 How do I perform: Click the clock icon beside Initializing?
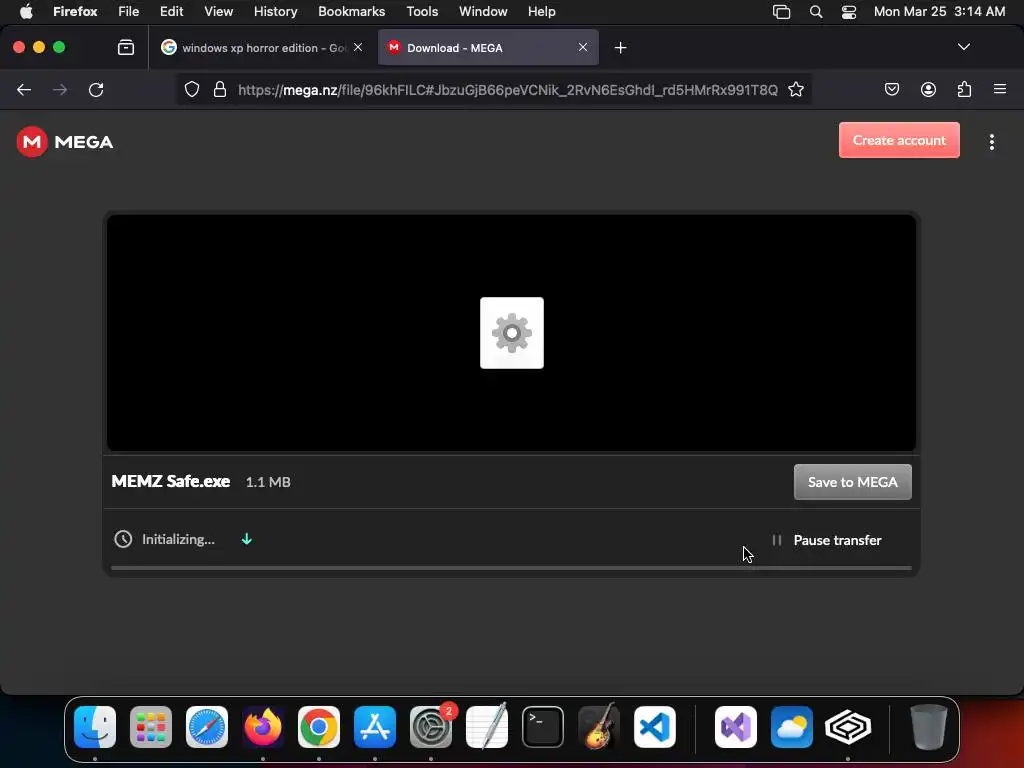(x=123, y=539)
